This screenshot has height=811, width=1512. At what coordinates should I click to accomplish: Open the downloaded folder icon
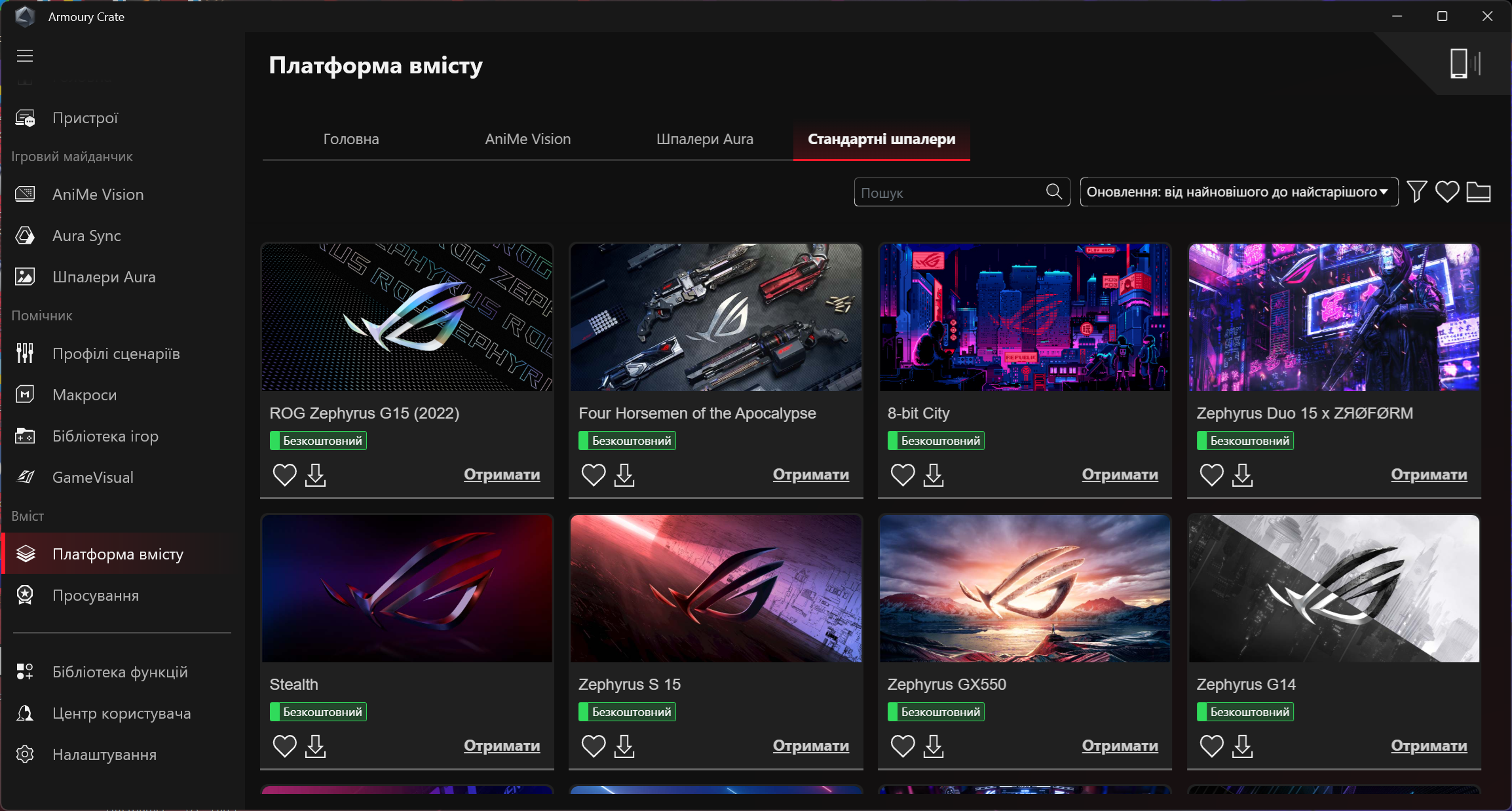click(x=1478, y=192)
